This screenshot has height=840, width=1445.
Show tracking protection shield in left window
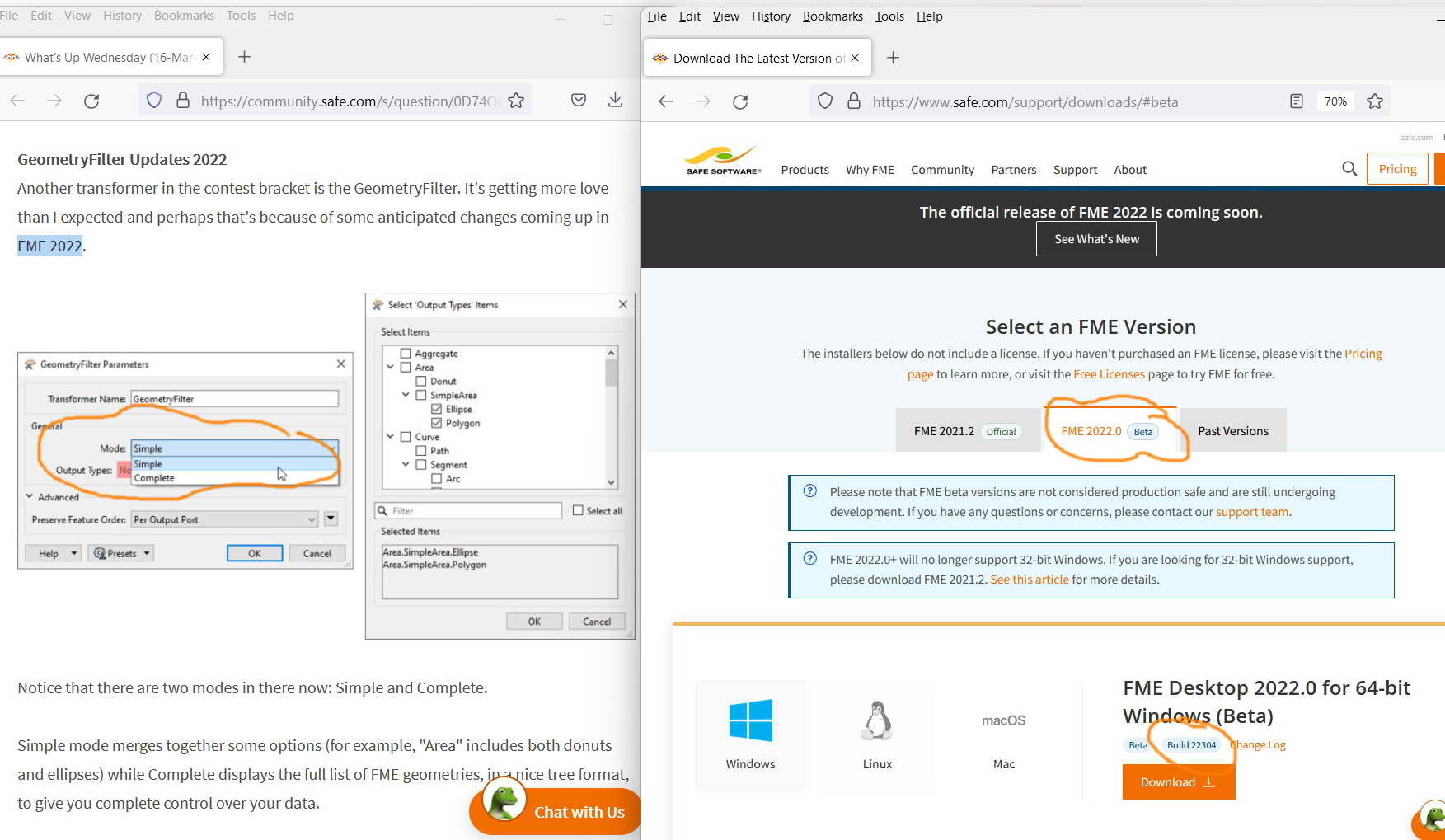point(154,101)
